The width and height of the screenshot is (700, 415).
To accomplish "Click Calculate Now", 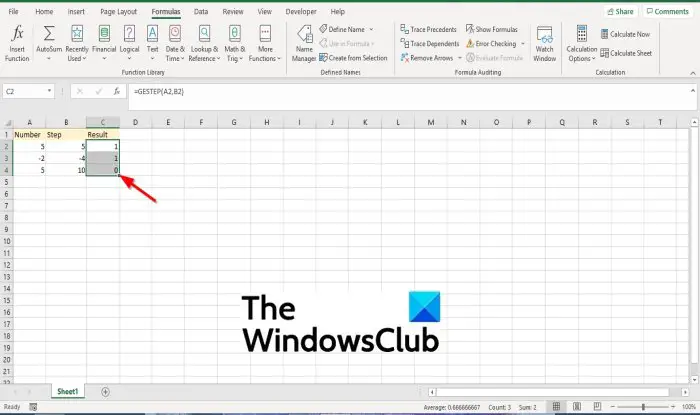I will point(625,34).
